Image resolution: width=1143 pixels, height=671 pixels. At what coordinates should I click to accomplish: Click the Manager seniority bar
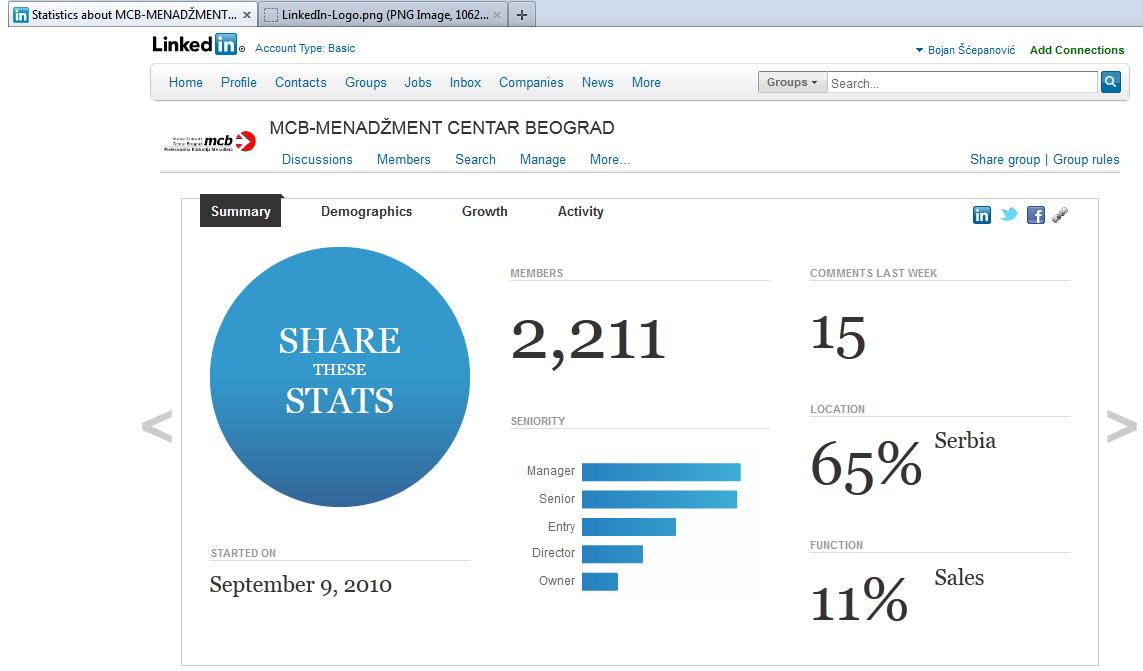[x=661, y=472]
